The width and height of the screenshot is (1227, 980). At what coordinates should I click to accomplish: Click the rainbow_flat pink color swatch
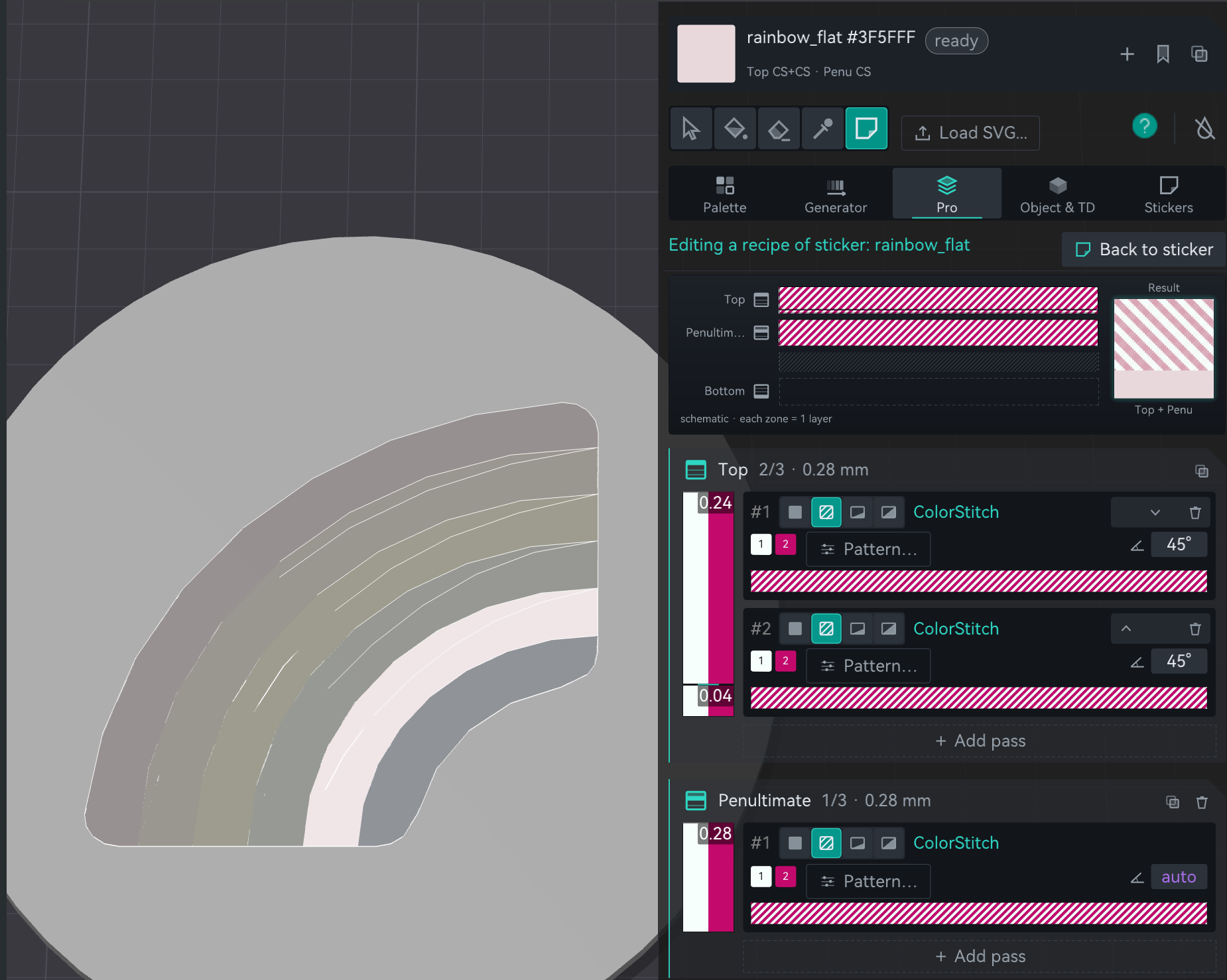[706, 54]
